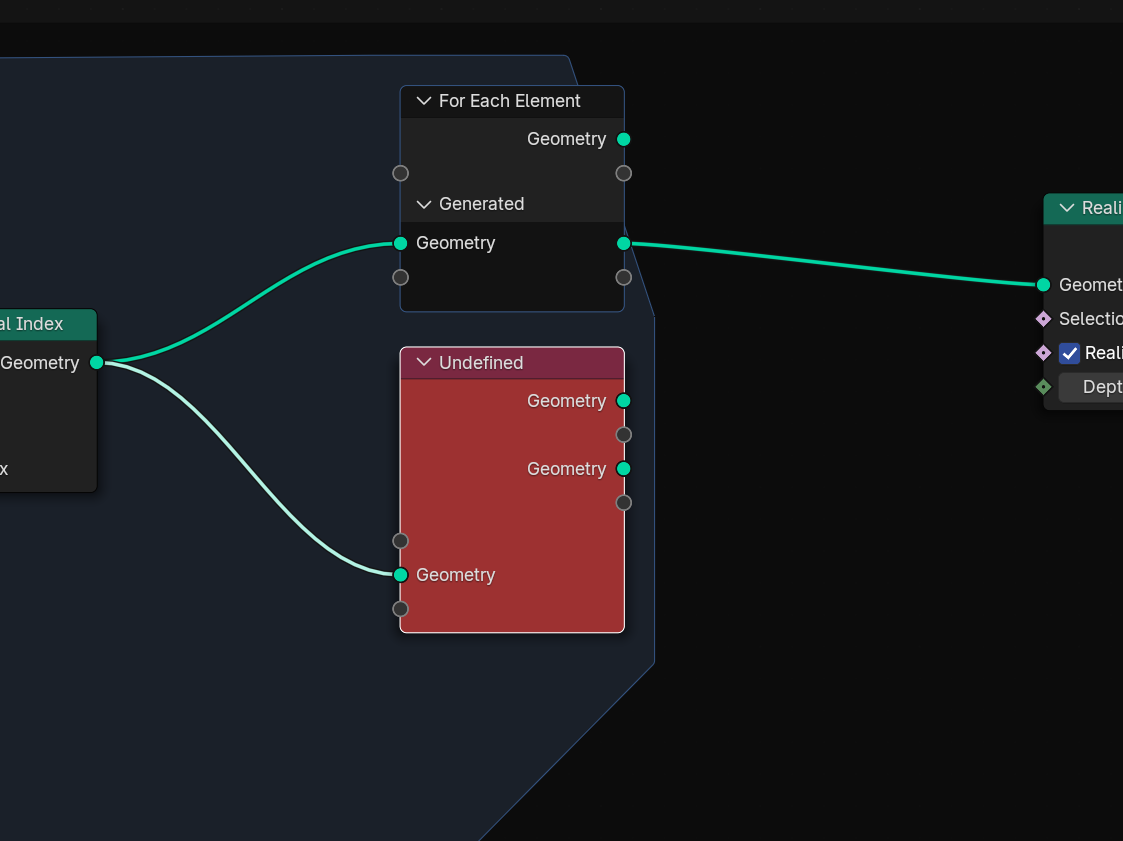
Task: Select the Index node header
Action: 48,325
